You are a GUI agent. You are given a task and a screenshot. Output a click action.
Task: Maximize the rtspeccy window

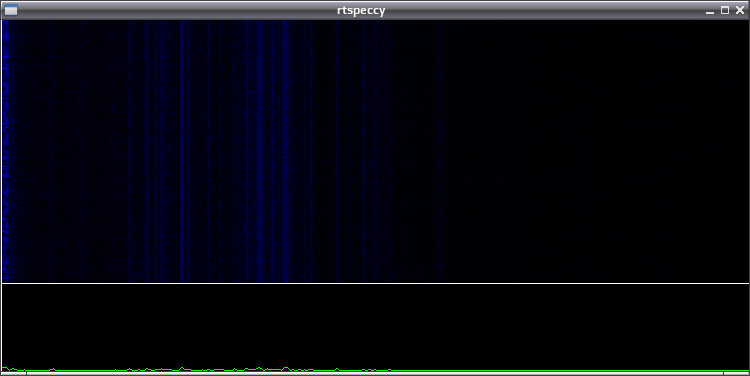pos(725,11)
